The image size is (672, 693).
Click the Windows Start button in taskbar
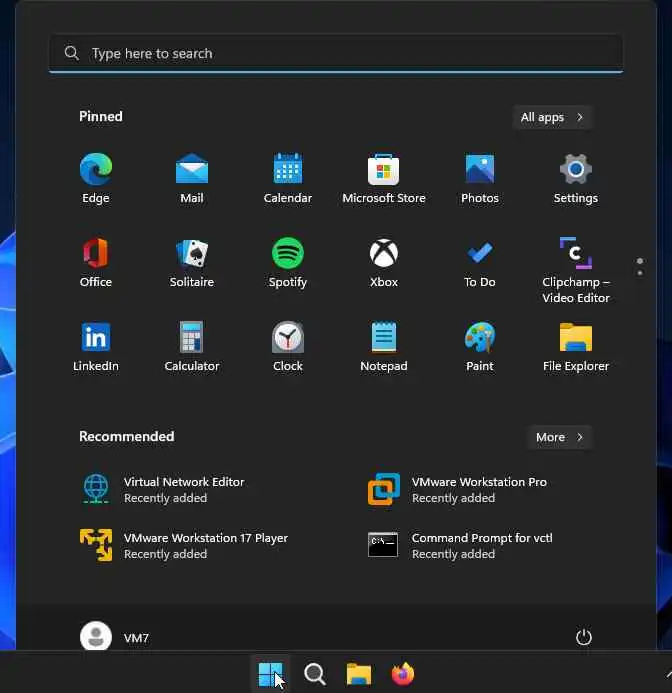click(270, 674)
